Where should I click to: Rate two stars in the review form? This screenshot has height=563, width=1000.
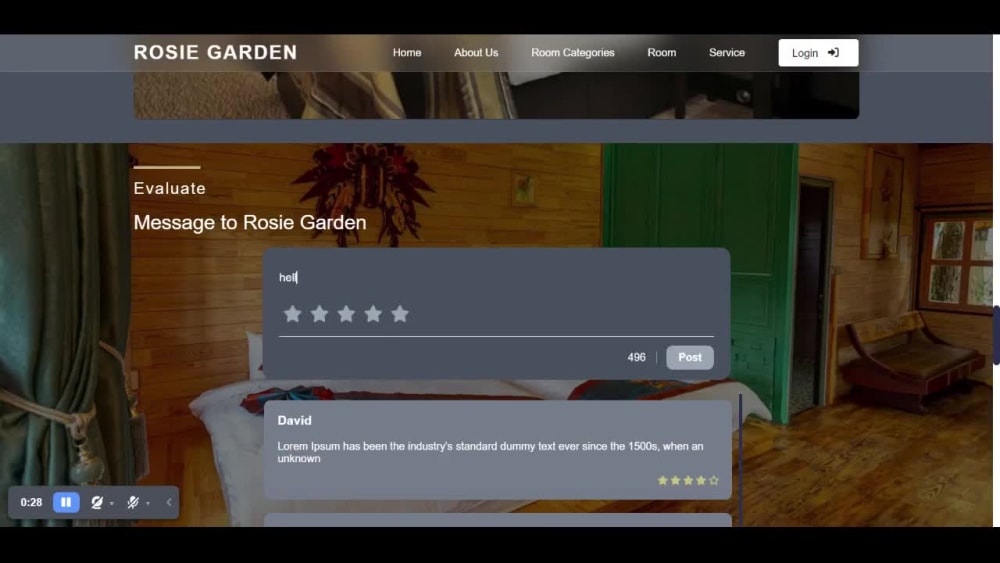(x=320, y=314)
